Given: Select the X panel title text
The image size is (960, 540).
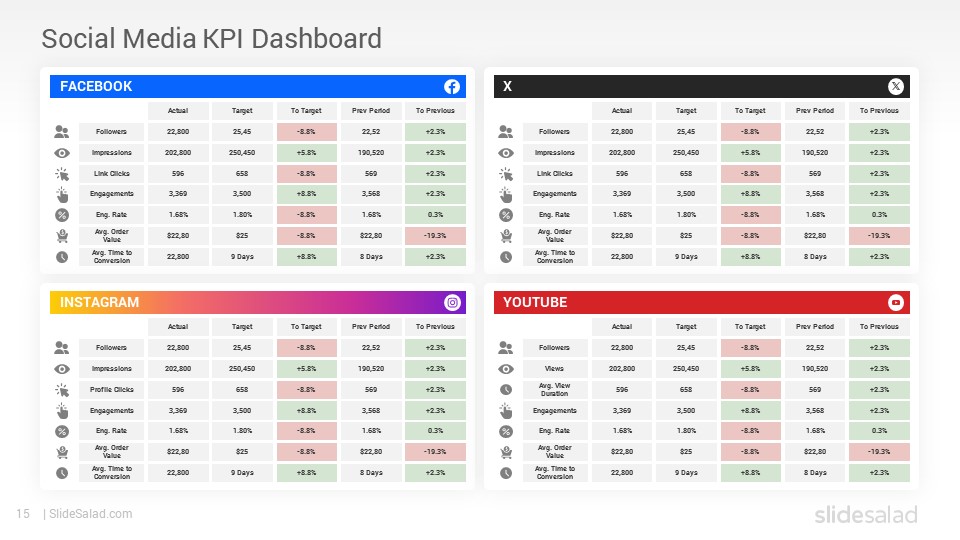Looking at the screenshot, I should 508,86.
